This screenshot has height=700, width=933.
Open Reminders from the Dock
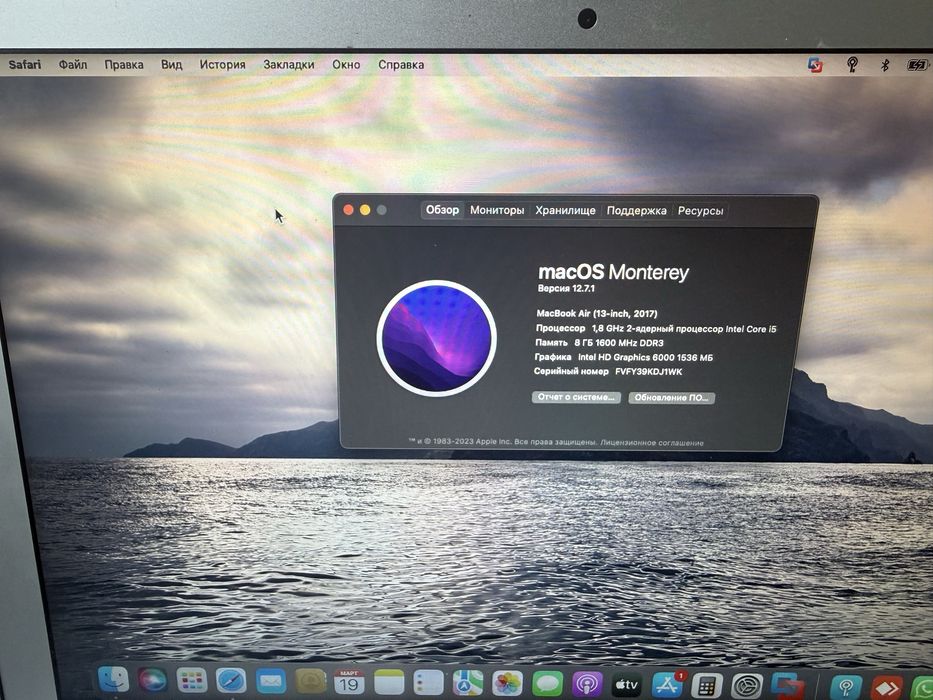[x=428, y=683]
